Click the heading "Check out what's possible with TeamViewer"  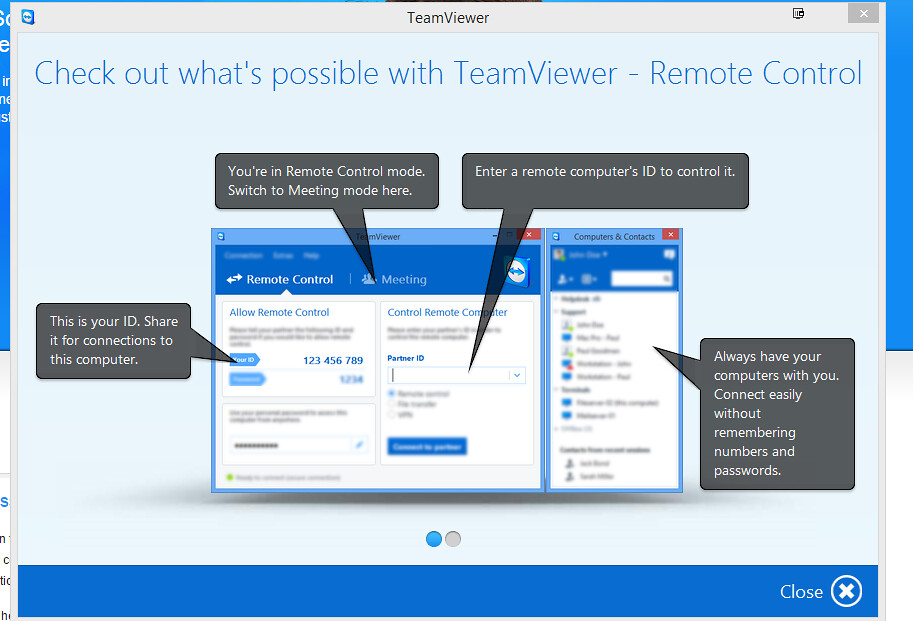448,73
